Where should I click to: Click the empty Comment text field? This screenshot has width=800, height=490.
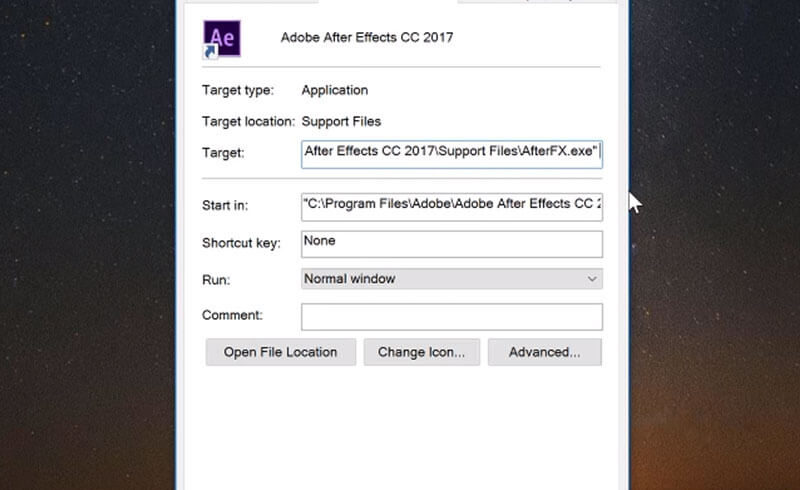coord(452,316)
